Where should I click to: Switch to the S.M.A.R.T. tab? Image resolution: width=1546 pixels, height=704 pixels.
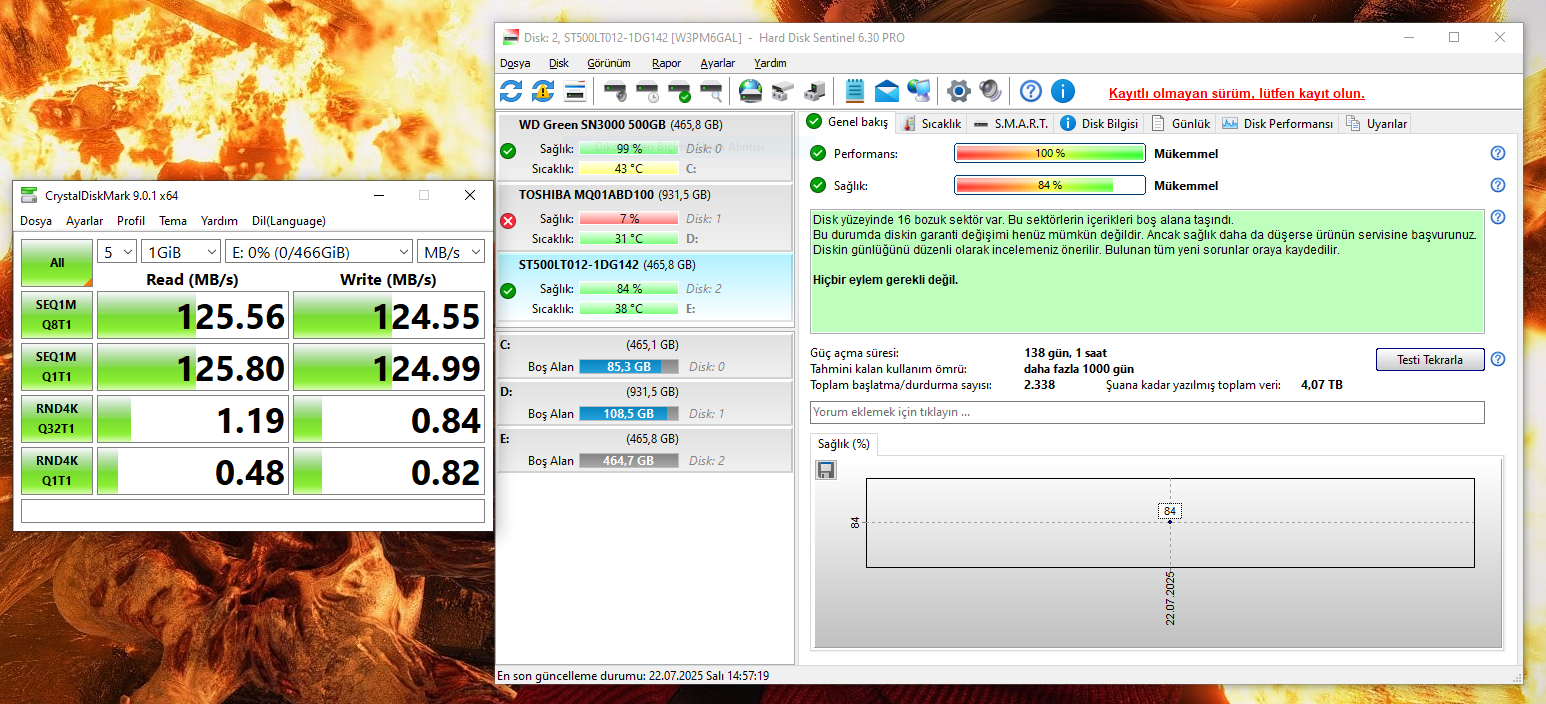pyautogui.click(x=1010, y=123)
